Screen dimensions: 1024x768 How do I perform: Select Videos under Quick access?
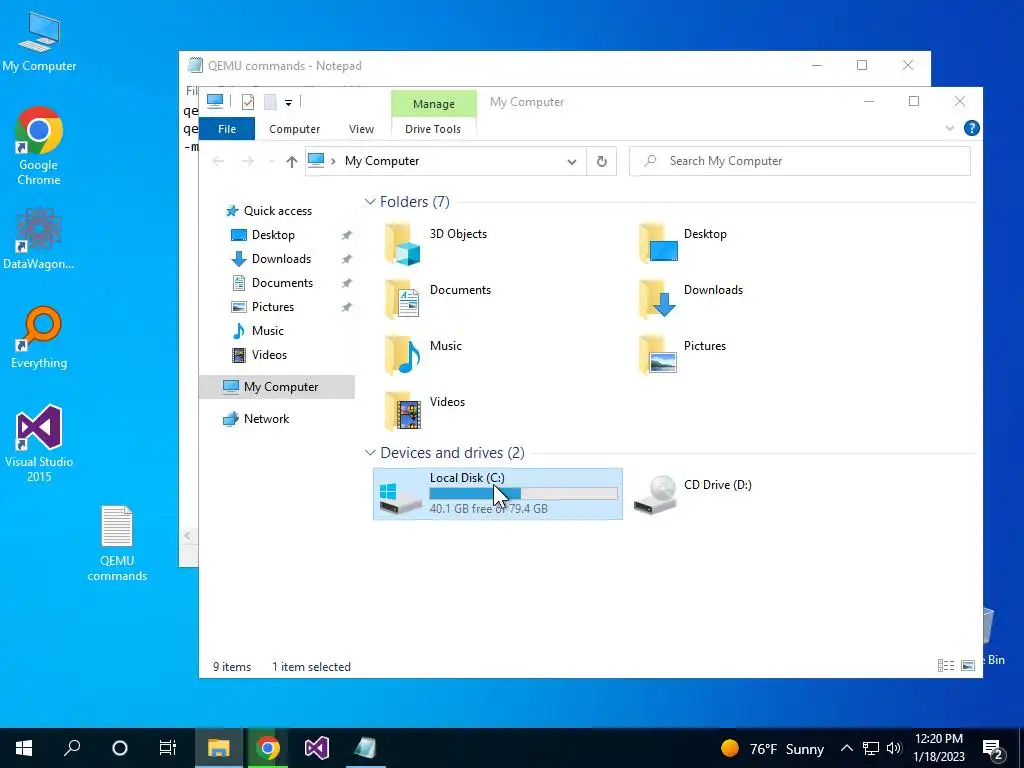point(269,355)
